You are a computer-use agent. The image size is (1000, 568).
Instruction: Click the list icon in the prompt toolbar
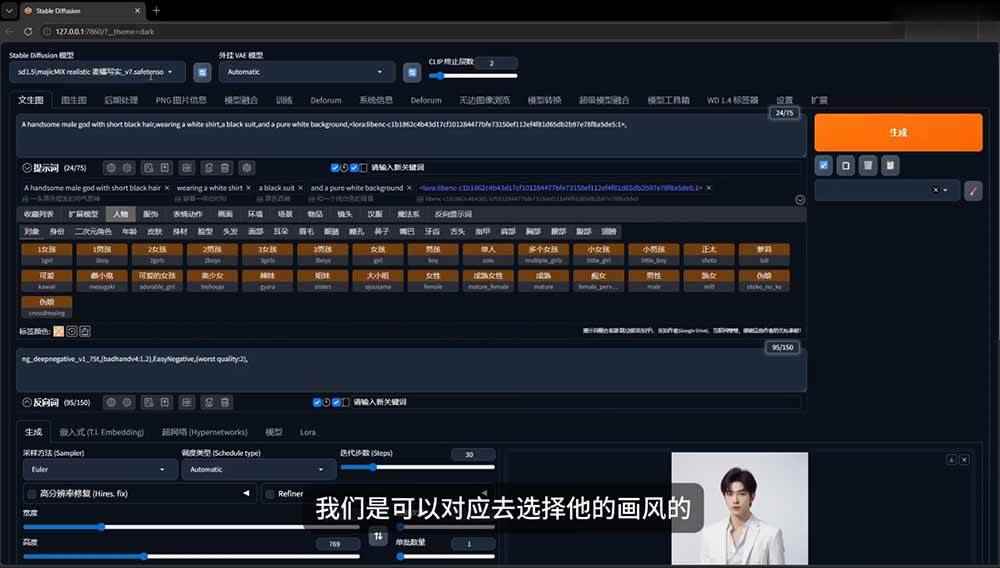(x=187, y=168)
